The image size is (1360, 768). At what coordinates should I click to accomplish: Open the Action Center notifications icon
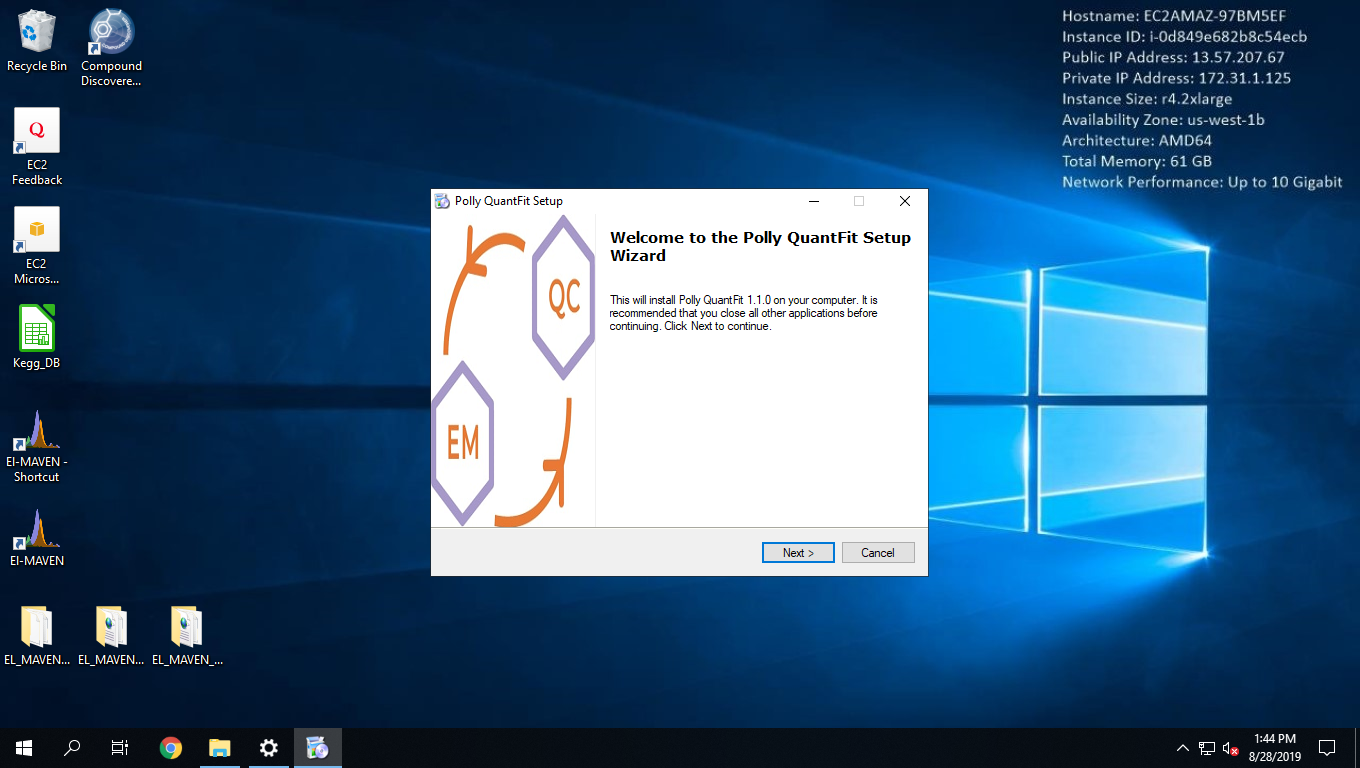click(1327, 748)
